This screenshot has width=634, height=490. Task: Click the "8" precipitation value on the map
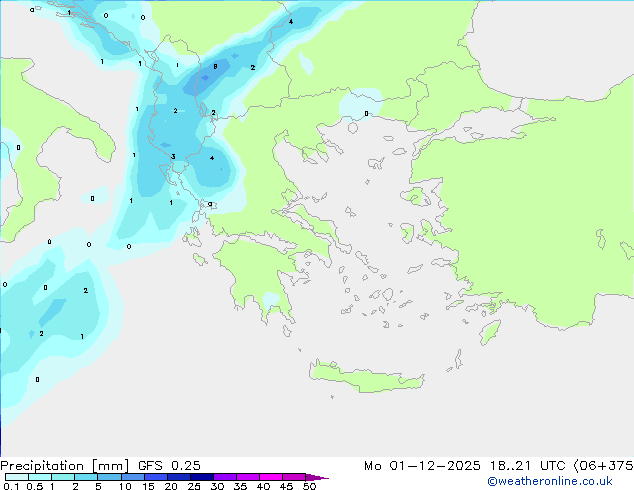tap(215, 66)
